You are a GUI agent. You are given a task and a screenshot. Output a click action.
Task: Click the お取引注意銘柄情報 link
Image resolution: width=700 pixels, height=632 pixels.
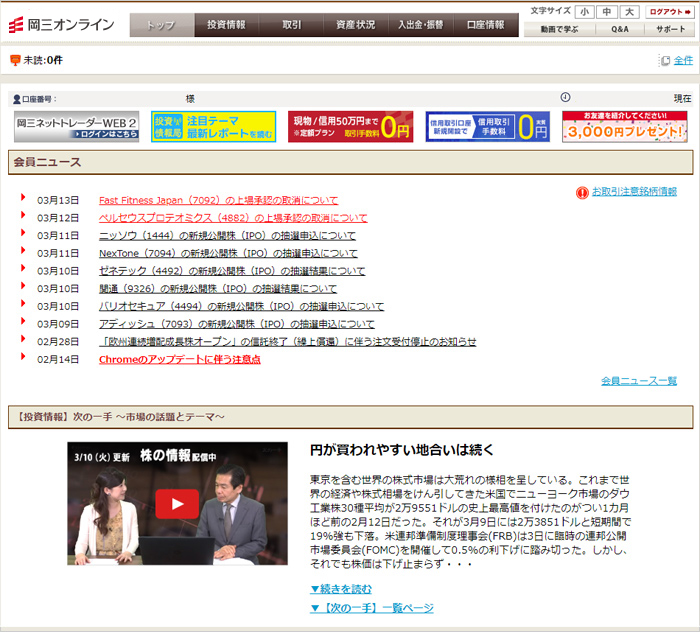[x=634, y=191]
